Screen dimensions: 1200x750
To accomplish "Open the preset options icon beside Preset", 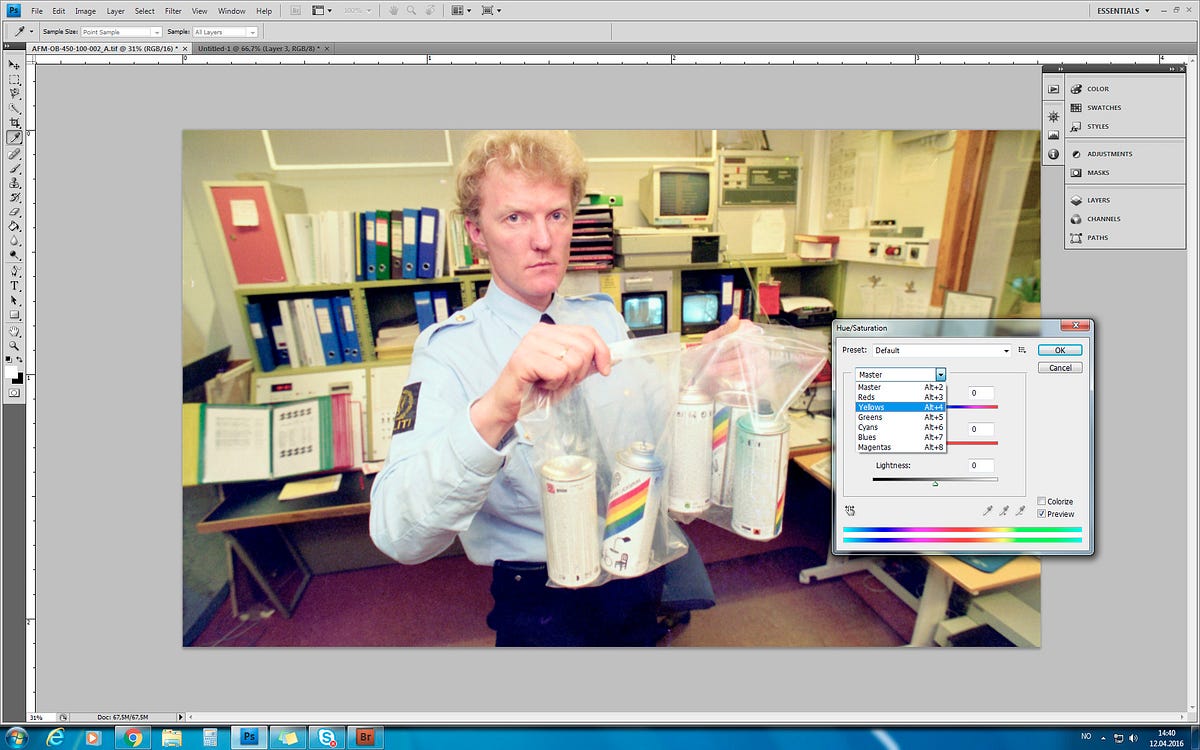I will click(x=1022, y=350).
